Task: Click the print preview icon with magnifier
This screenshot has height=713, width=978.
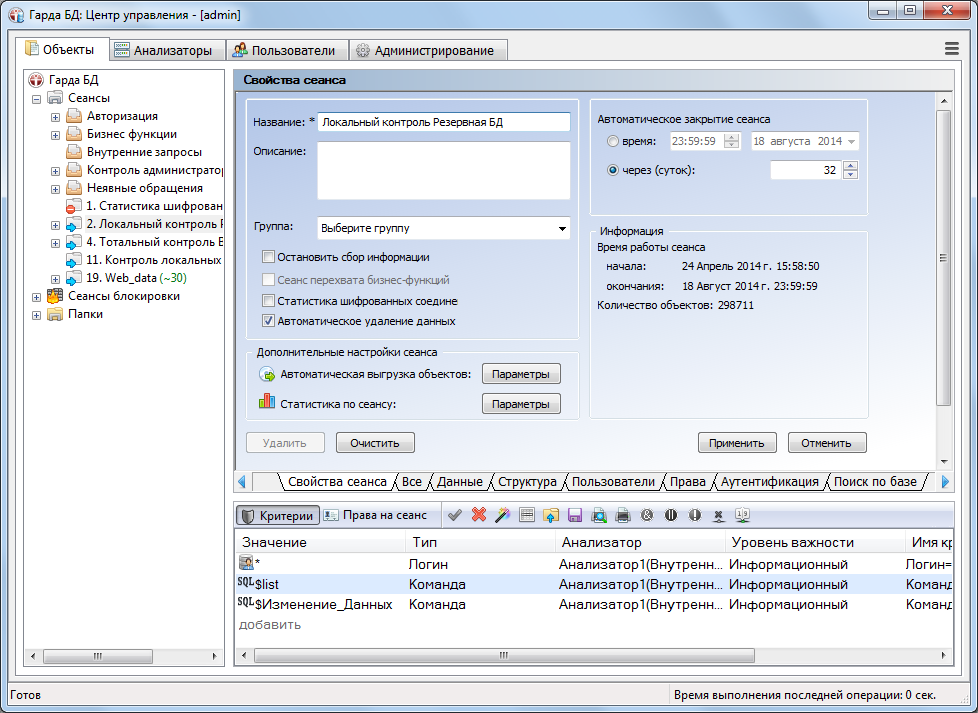Action: pyautogui.click(x=599, y=515)
